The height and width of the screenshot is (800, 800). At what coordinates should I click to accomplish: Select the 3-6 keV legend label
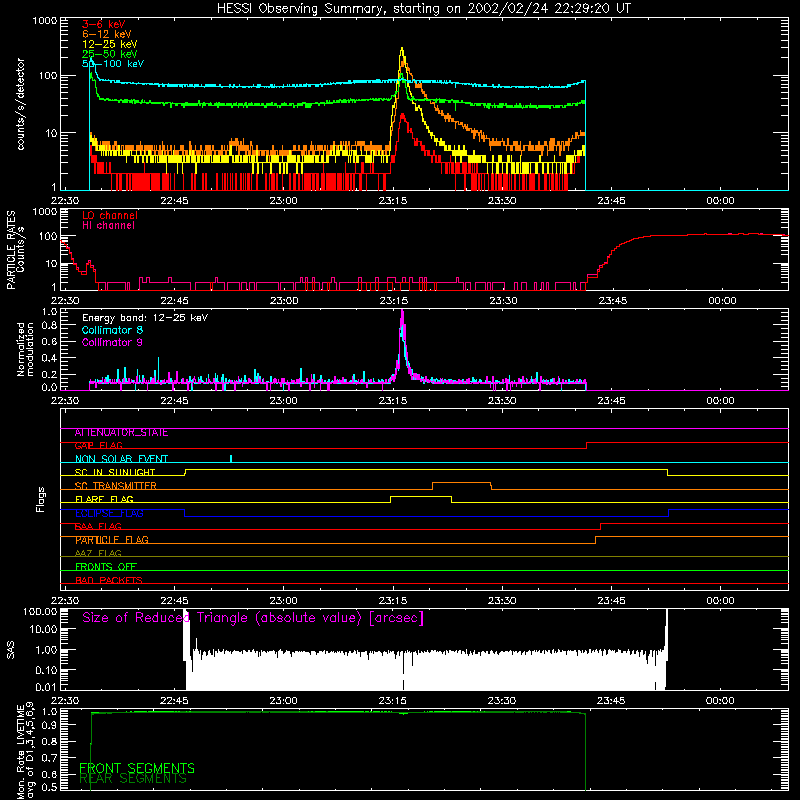point(104,24)
